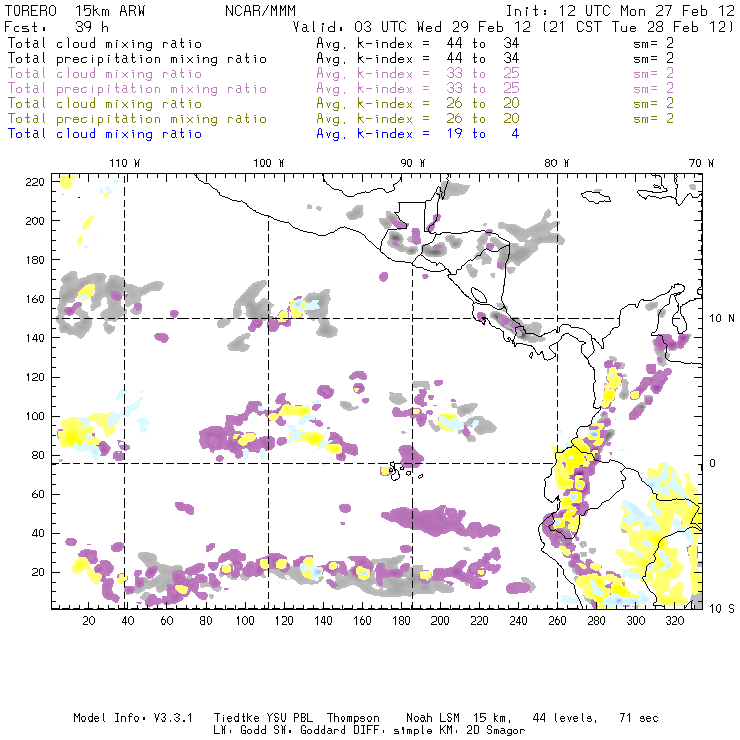Image resolution: width=740 pixels, height=740 pixels.
Task: Click the 220 tick on the left axis
Action: (x=37, y=181)
